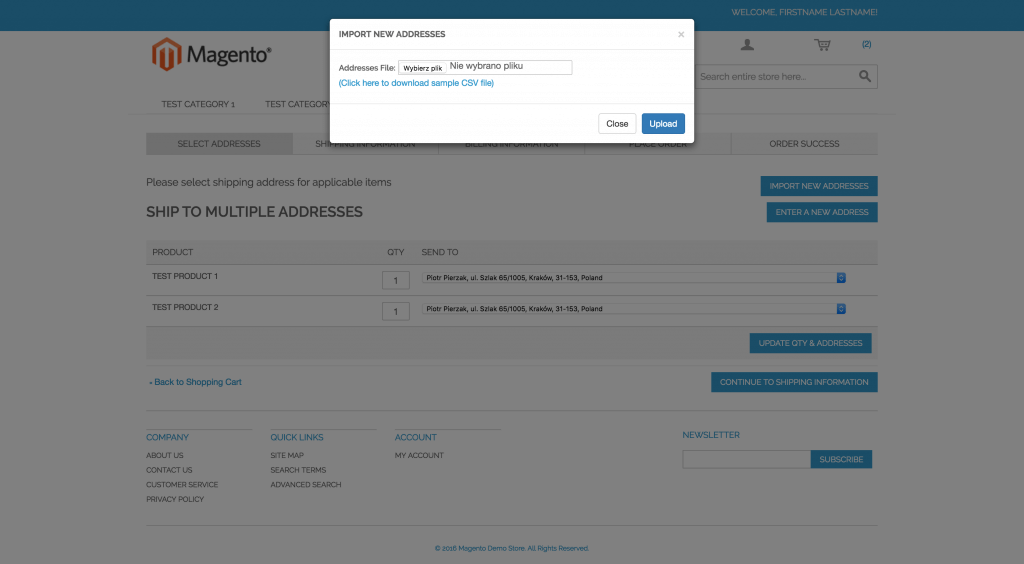The height and width of the screenshot is (564, 1024).
Task: Click the Upload button
Action: coord(663,124)
